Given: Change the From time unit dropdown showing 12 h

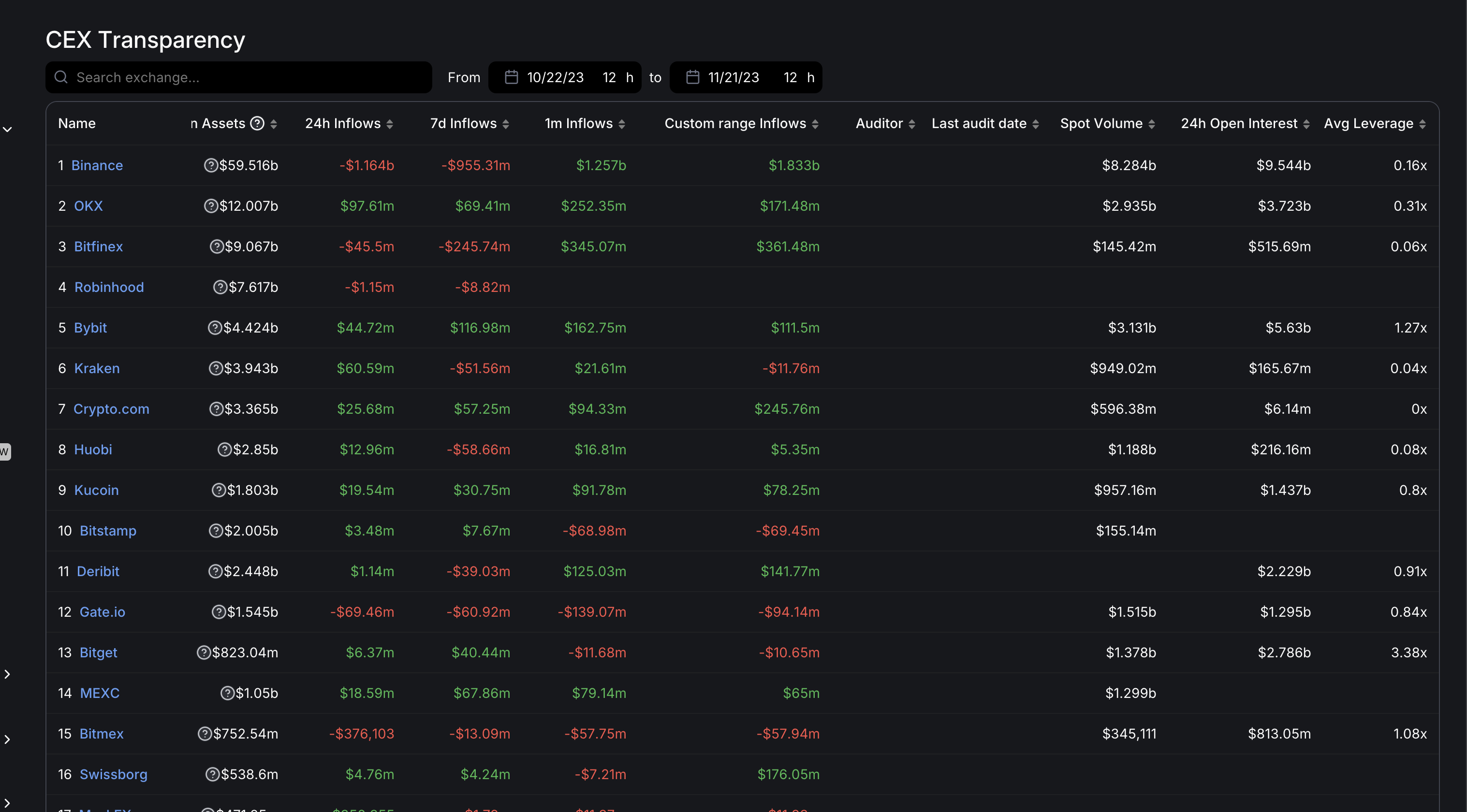Looking at the screenshot, I should click(618, 77).
